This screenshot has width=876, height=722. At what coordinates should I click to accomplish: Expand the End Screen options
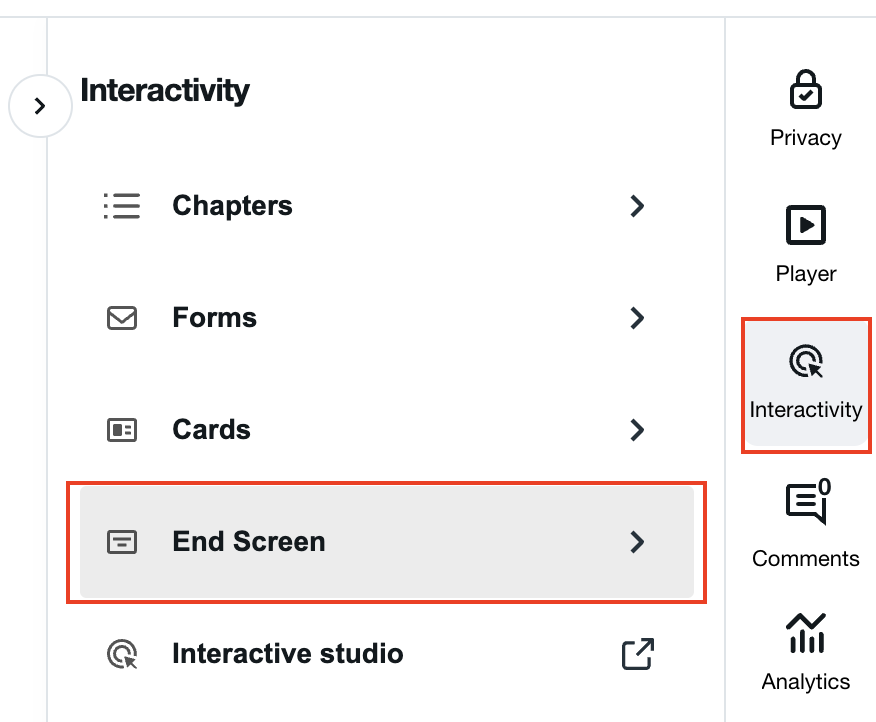[637, 542]
